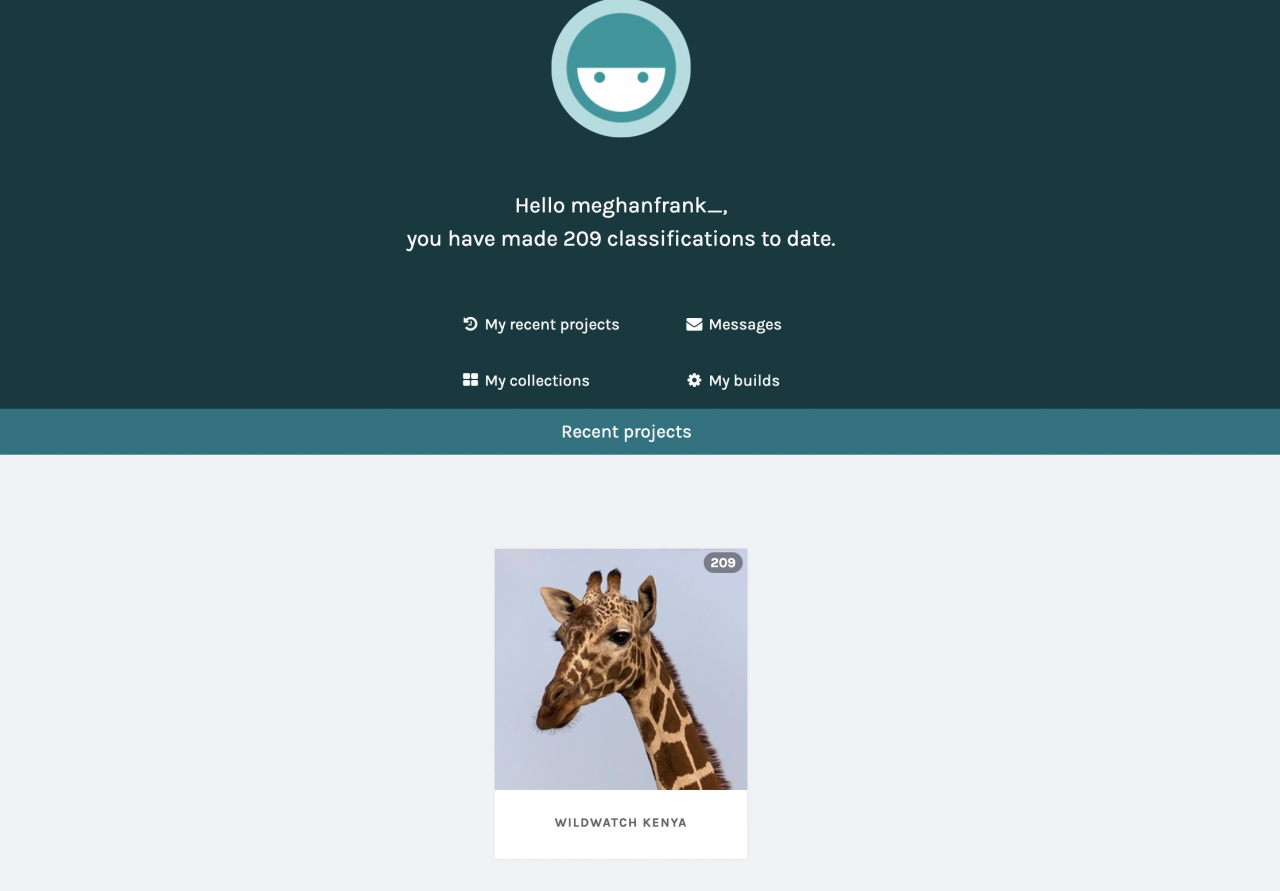The height and width of the screenshot is (891, 1280).
Task: Open the My recent projects link
Action: (541, 324)
